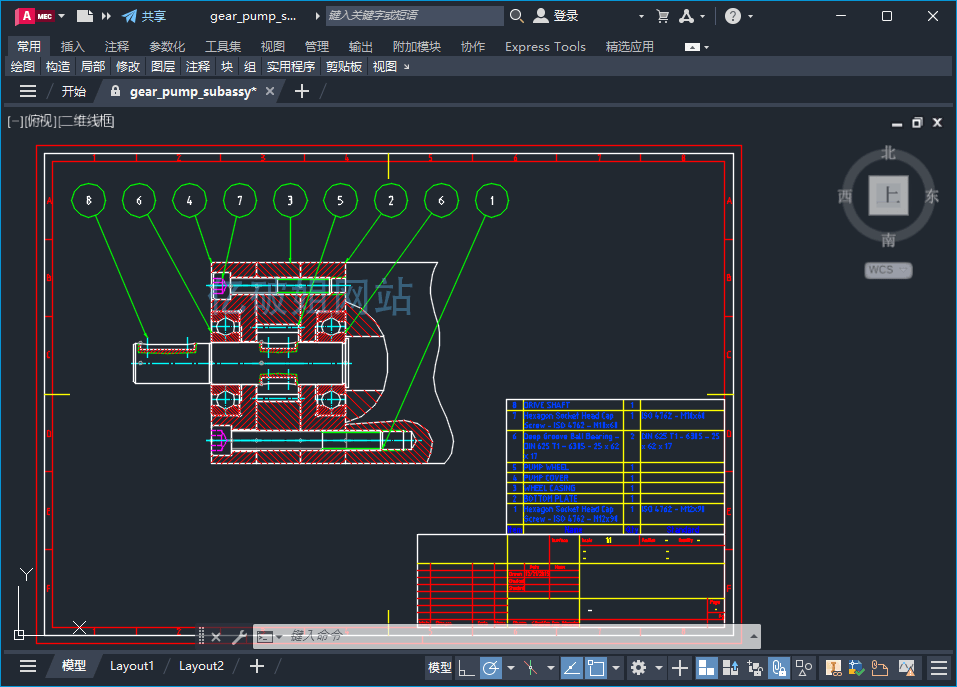
Task: Open the 二维线框 visual style menu
Action: 86,121
